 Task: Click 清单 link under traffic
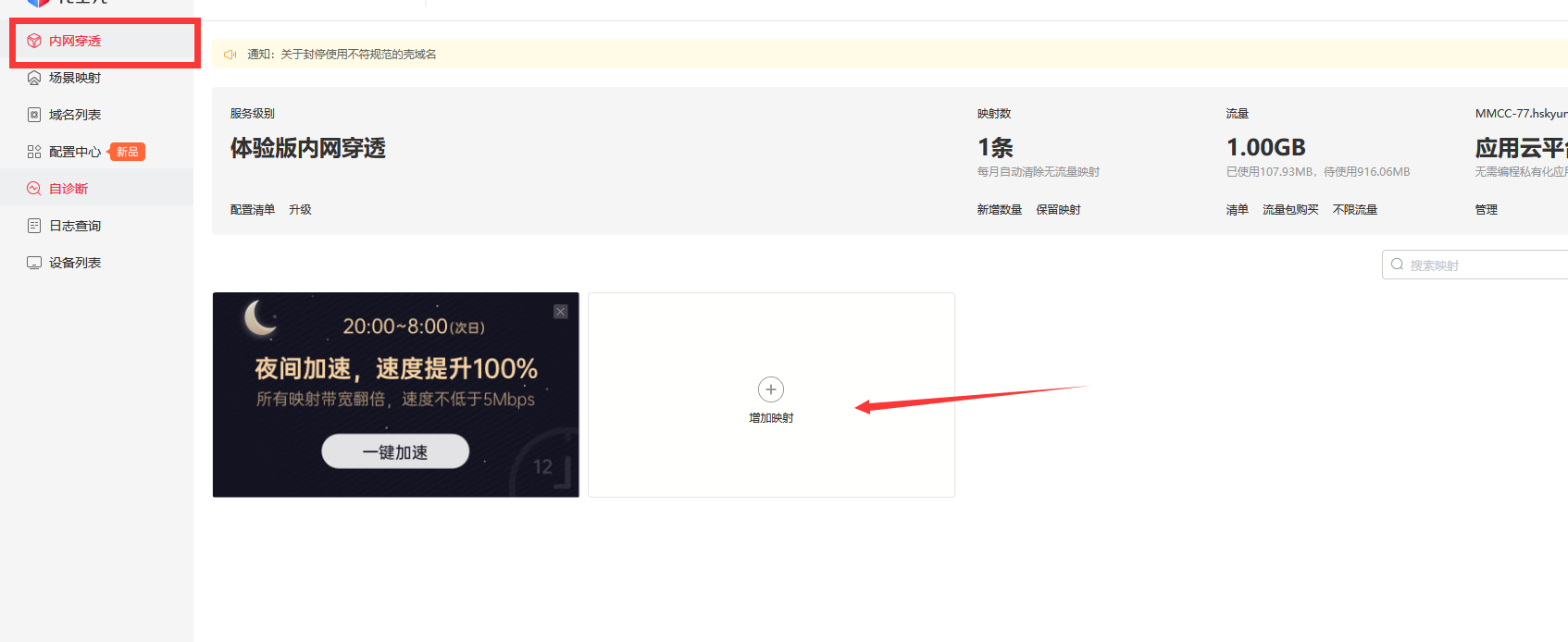1238,210
